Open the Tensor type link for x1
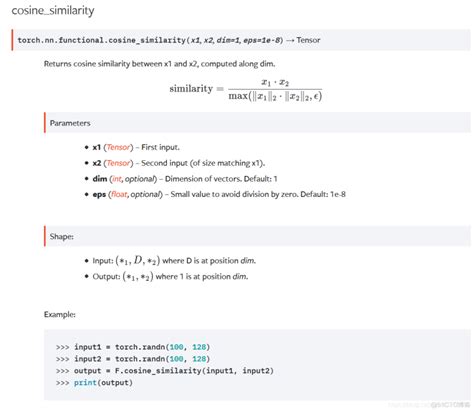 (118, 147)
